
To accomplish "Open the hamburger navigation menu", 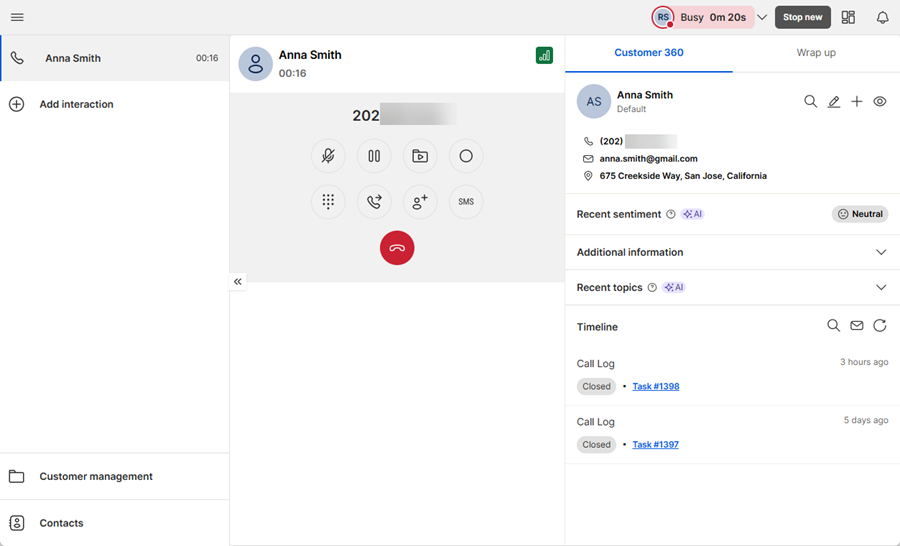I will coord(17,18).
